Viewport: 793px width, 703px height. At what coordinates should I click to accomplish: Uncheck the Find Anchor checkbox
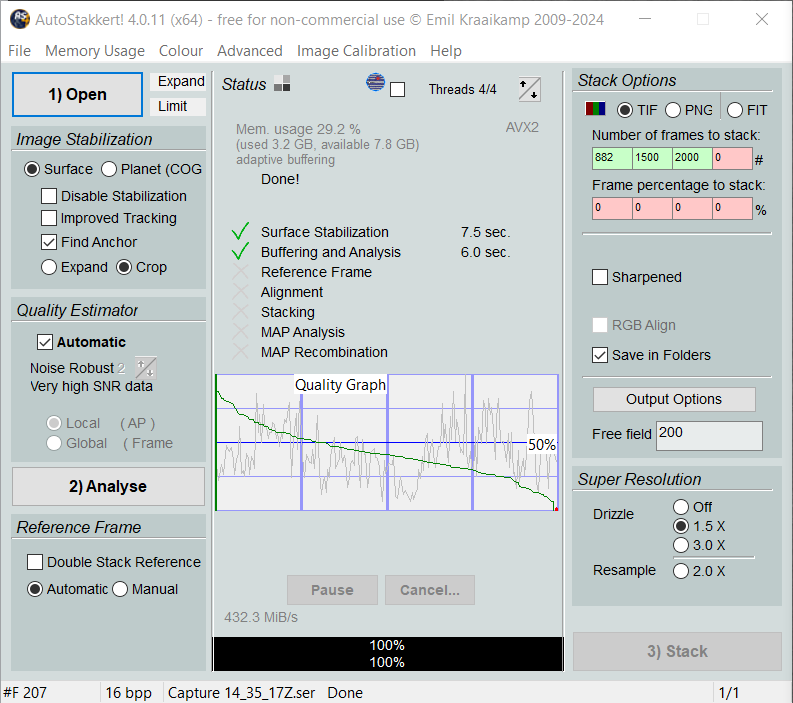[49, 242]
